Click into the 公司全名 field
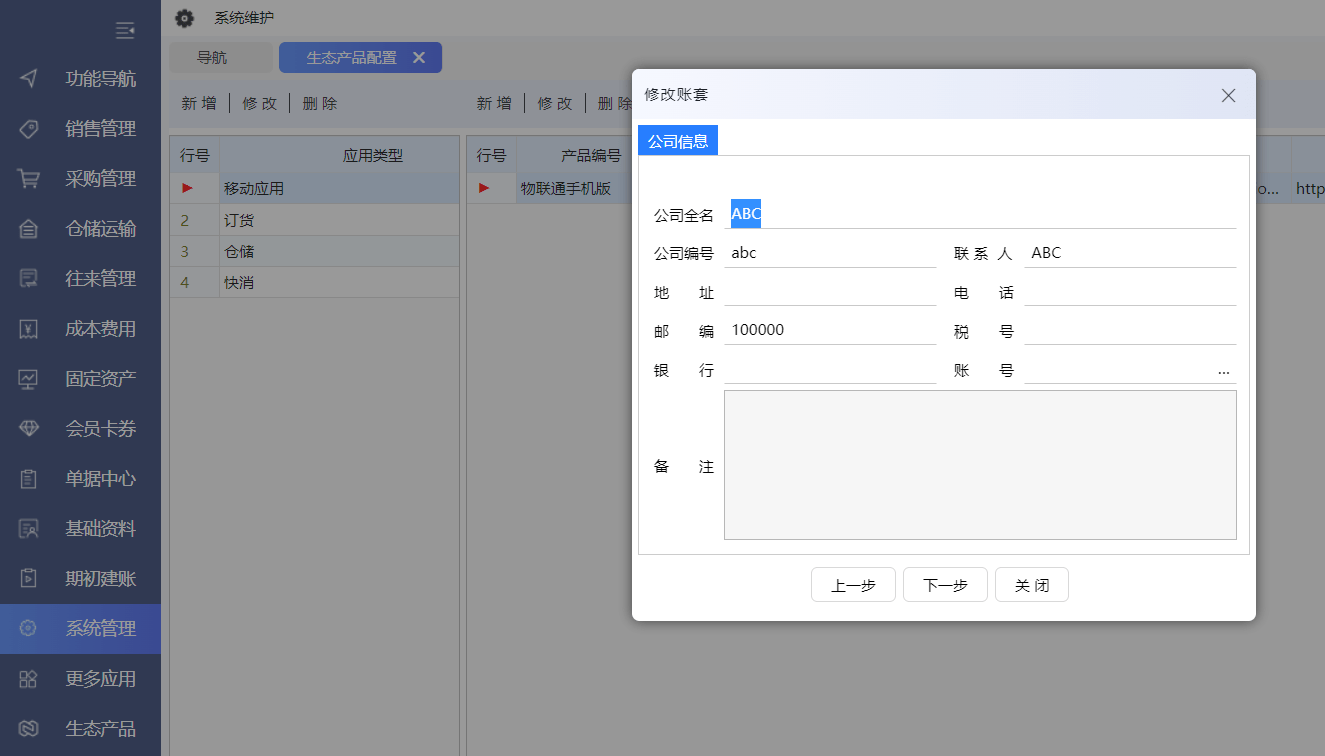Screen dimensions: 1325x756 click(980, 214)
